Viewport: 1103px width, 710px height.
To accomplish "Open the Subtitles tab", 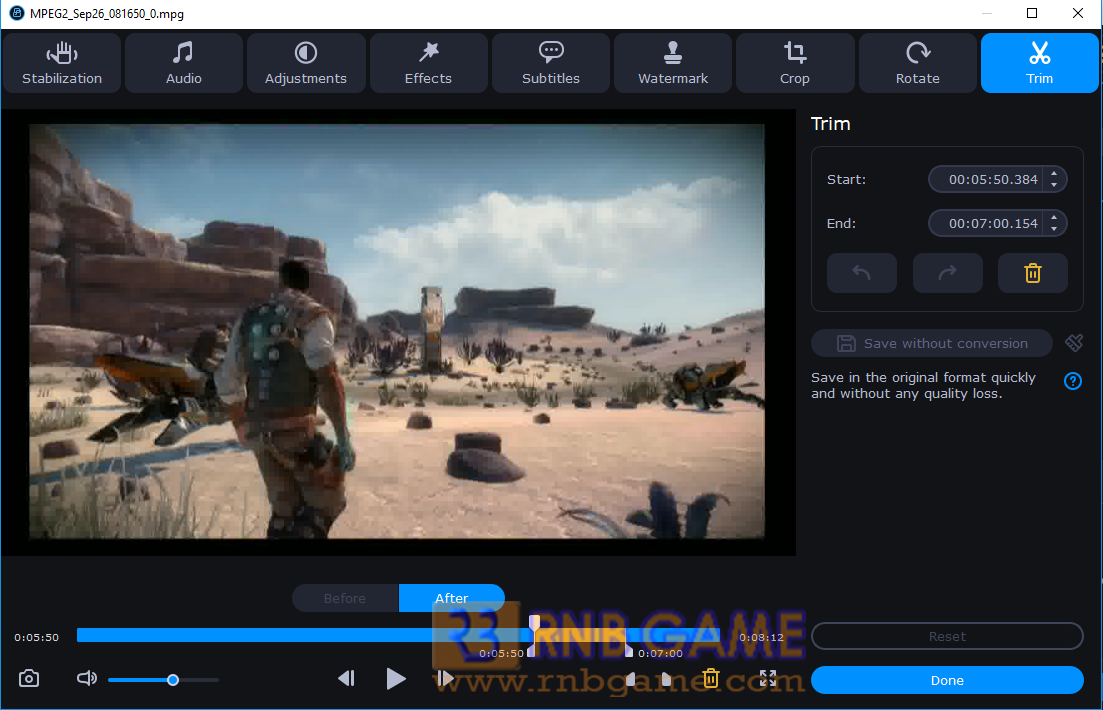I will pyautogui.click(x=551, y=63).
